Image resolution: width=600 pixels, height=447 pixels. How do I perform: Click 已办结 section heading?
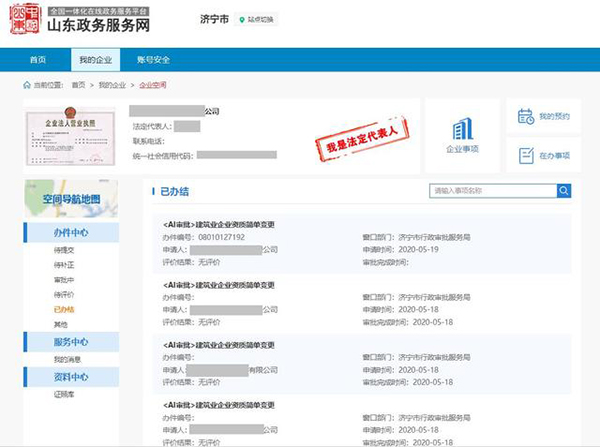click(x=174, y=191)
